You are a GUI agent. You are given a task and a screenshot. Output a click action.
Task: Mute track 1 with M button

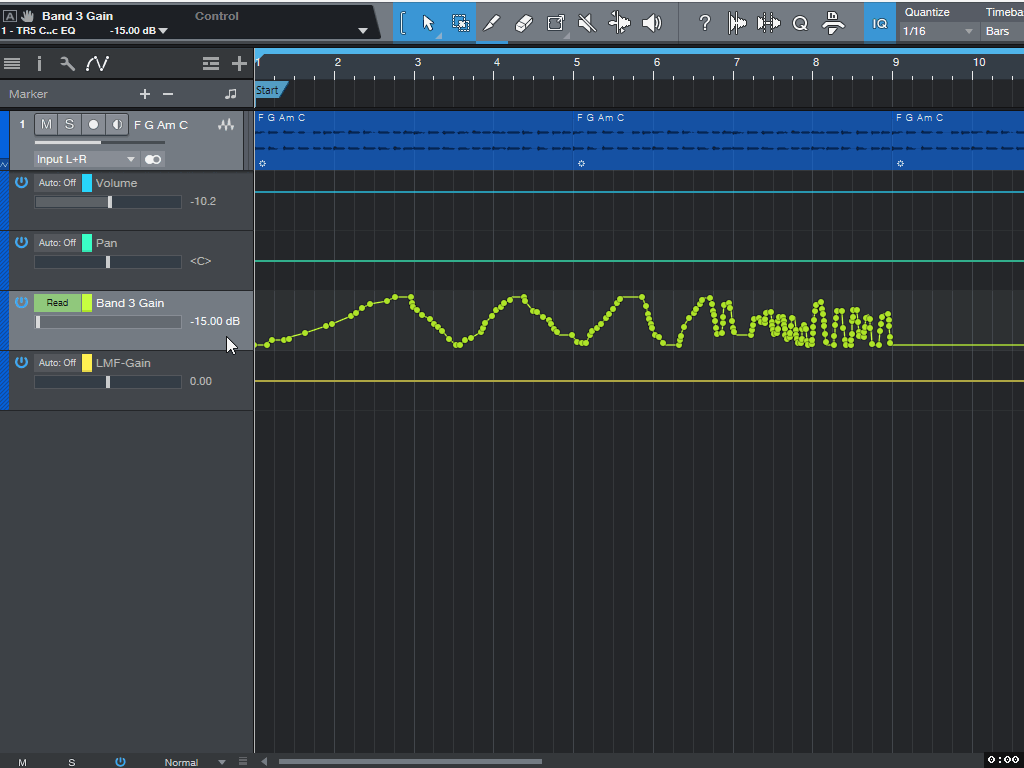[x=46, y=125]
